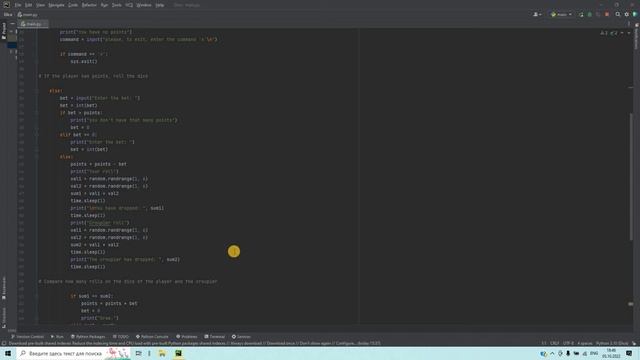Open the Project tool window side tab
The height and width of the screenshot is (360, 640).
[4, 31]
